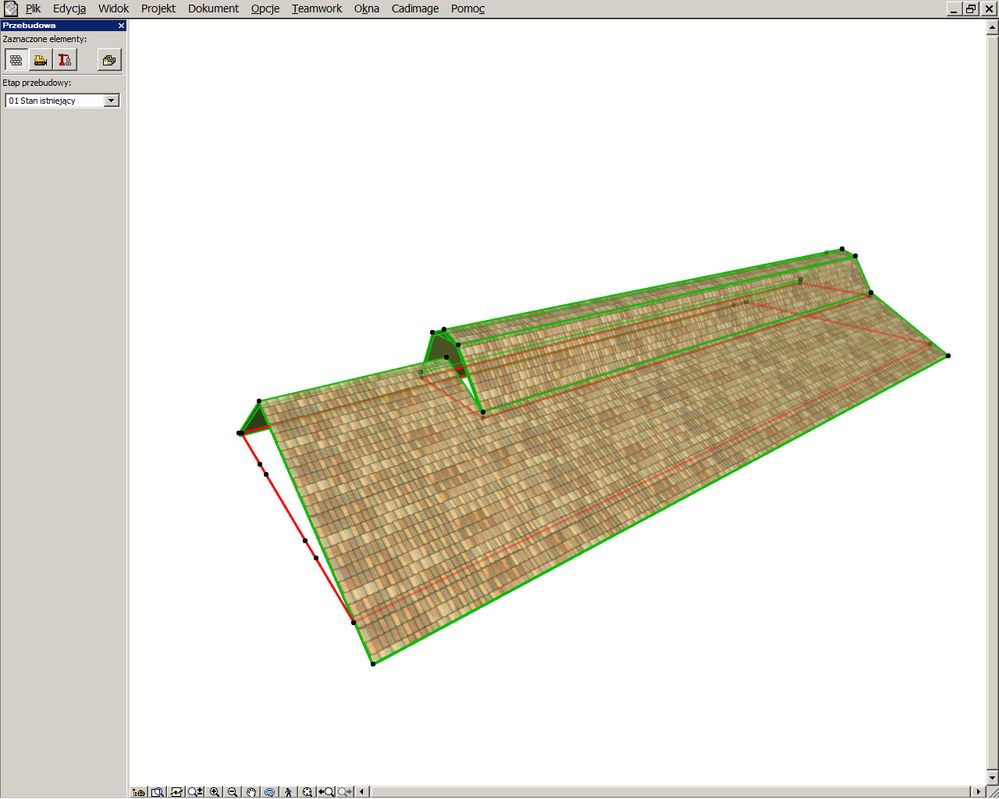This screenshot has width=999, height=799.
Task: Open the Opcje menu
Action: pyautogui.click(x=265, y=9)
